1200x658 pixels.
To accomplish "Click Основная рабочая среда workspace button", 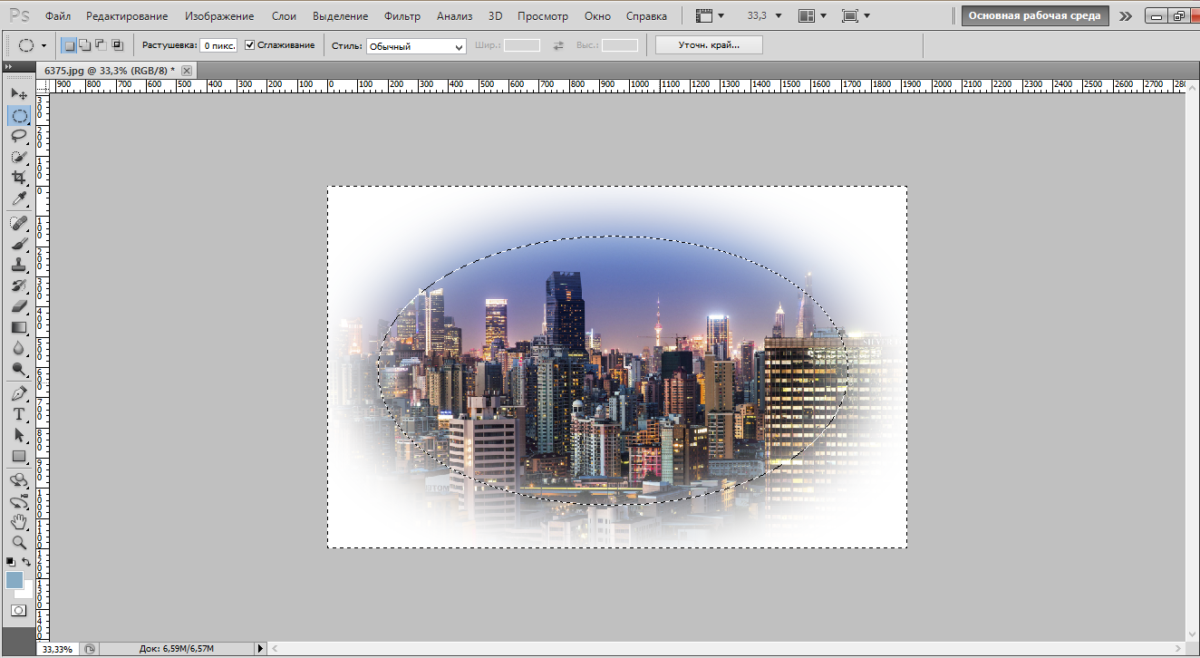I will click(x=1034, y=16).
